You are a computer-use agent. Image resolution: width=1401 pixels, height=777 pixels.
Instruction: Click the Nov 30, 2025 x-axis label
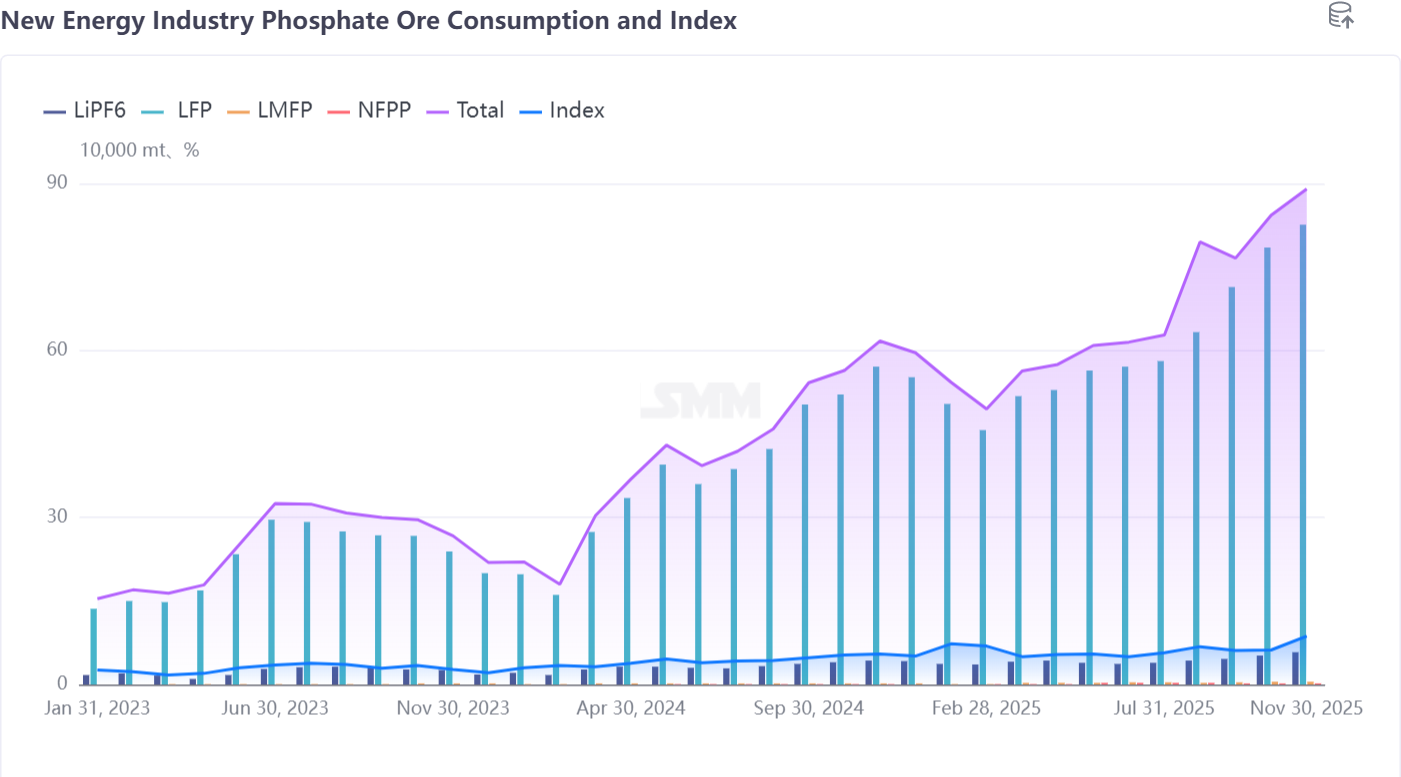coord(1304,708)
